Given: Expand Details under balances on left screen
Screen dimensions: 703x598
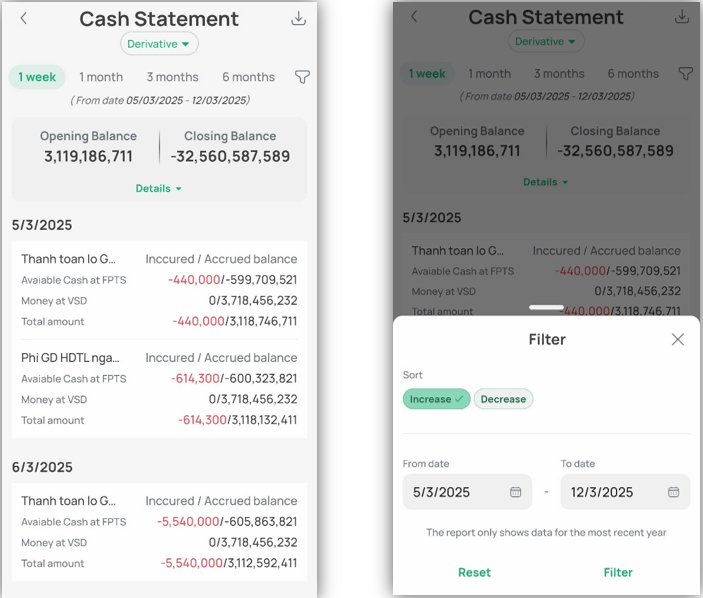Looking at the screenshot, I should click(x=159, y=188).
